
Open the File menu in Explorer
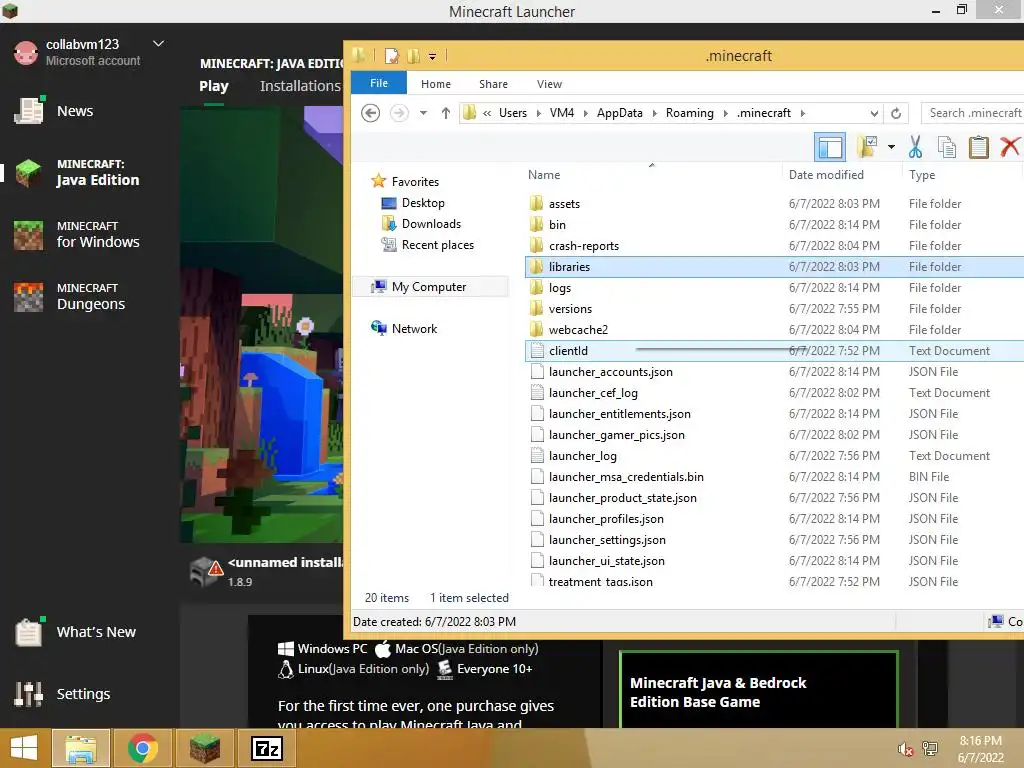379,83
